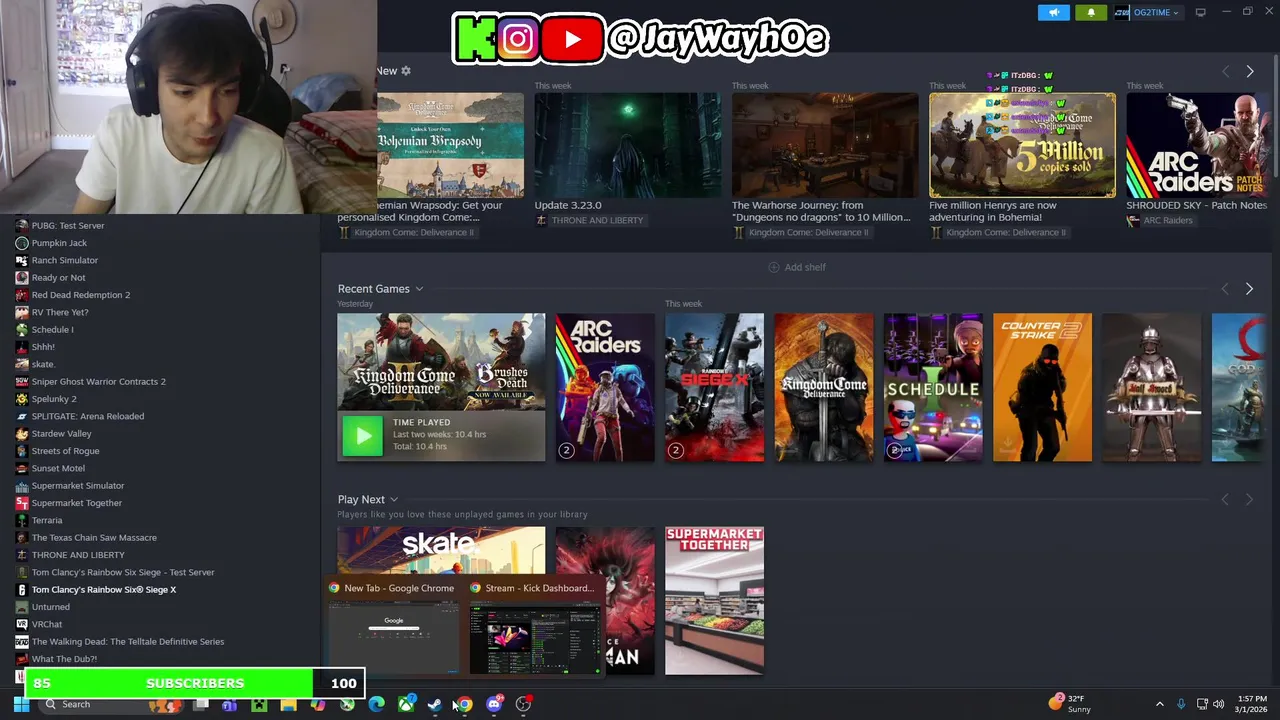Select Unturned in library list
The image size is (1280, 720).
coord(50,607)
